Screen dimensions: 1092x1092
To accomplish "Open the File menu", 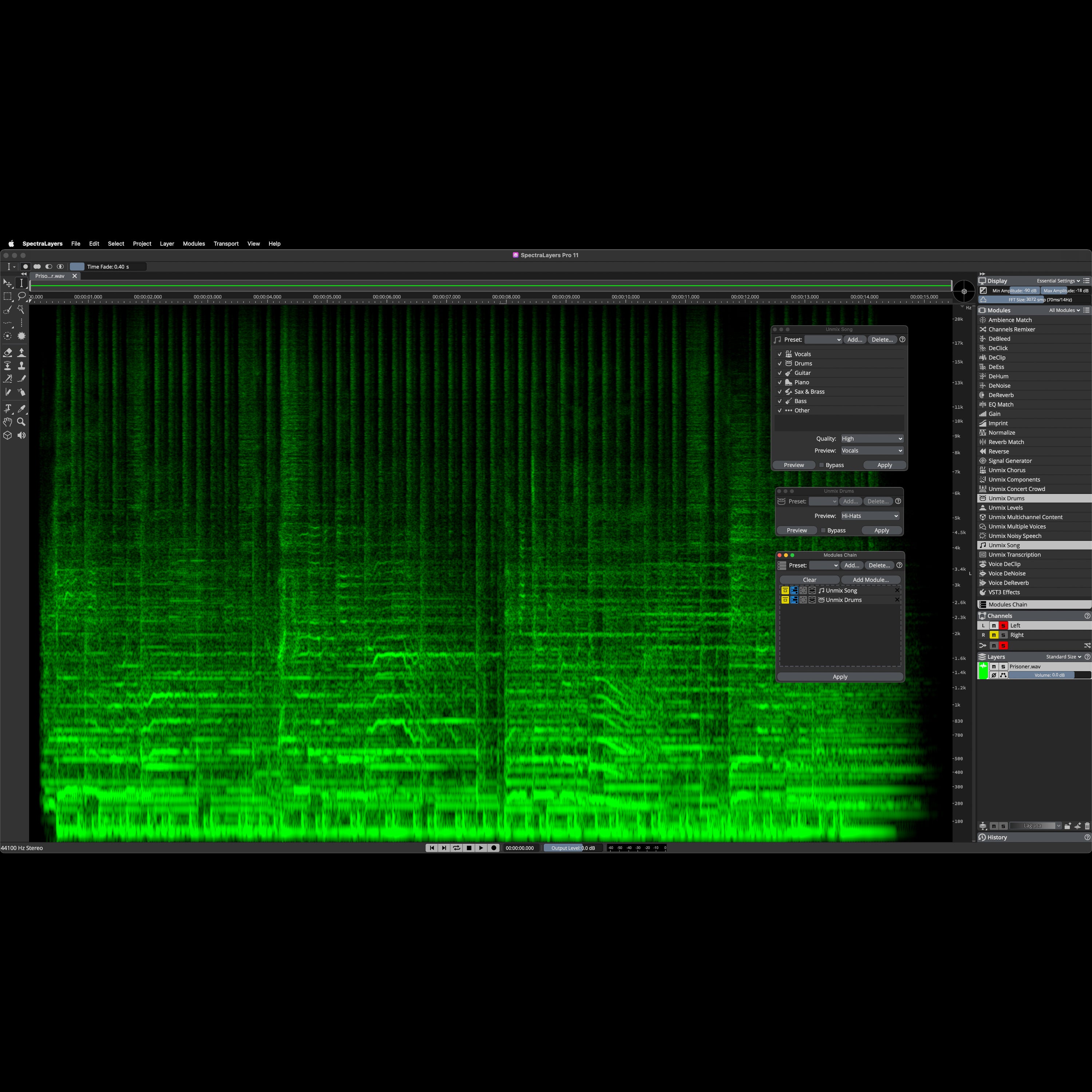I will 76,244.
